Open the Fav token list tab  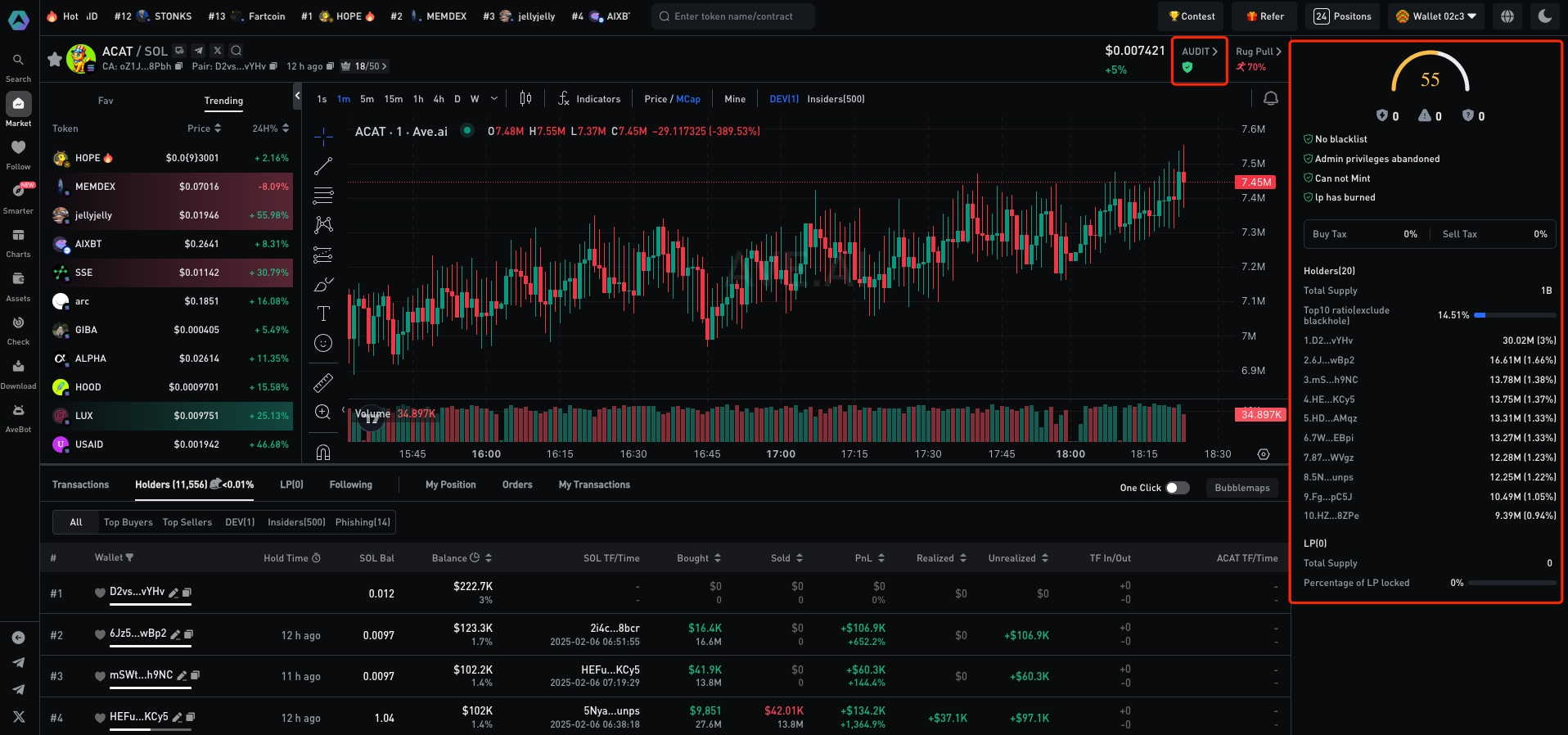[x=106, y=101]
